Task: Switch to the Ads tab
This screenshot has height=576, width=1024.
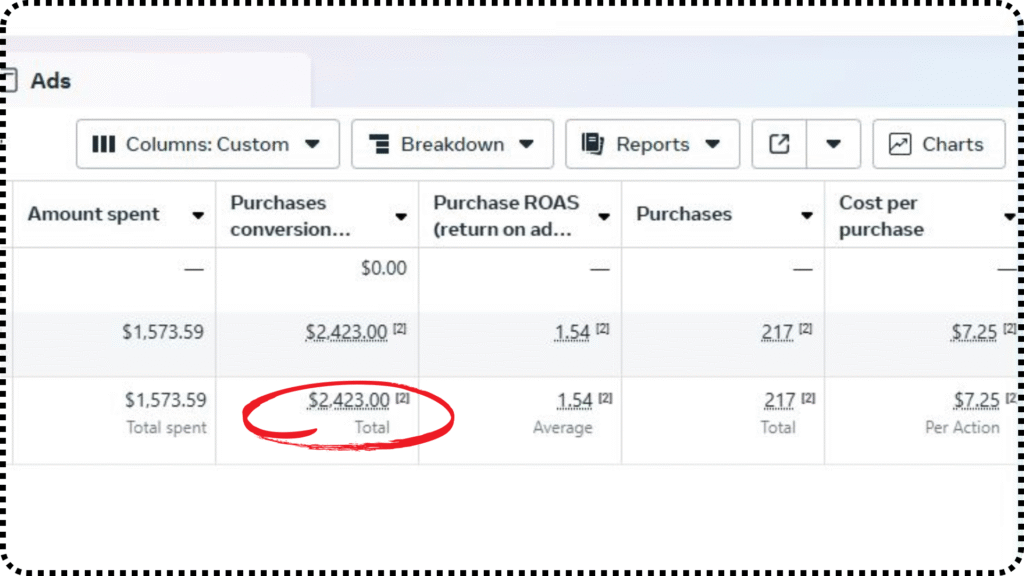Action: click(x=50, y=81)
